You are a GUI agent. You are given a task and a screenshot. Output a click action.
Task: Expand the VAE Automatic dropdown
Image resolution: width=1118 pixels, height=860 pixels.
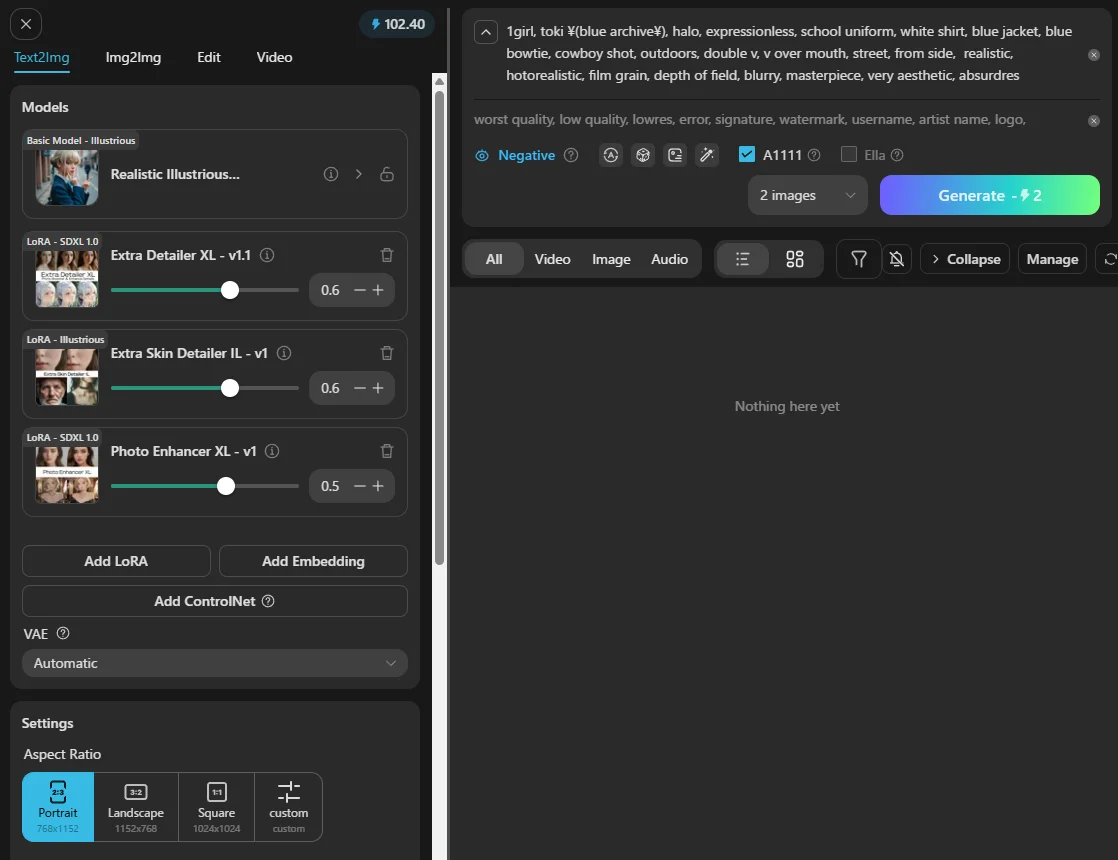click(215, 663)
